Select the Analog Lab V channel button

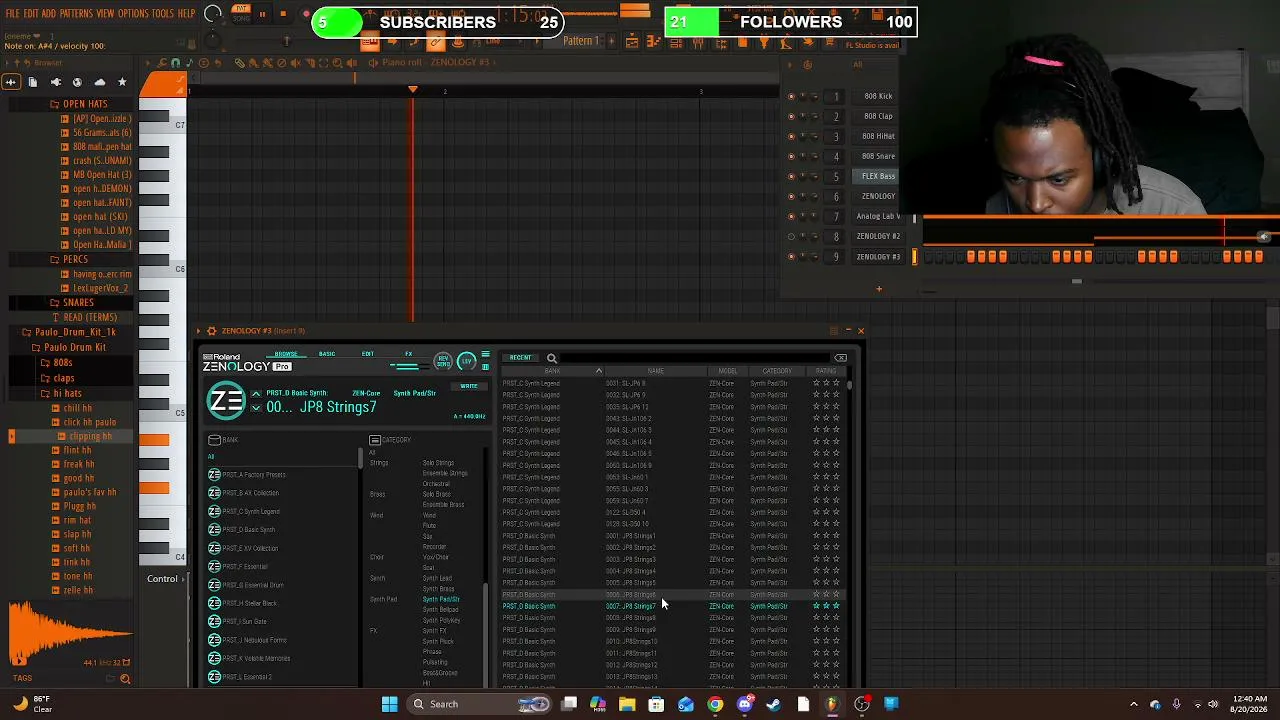click(878, 216)
